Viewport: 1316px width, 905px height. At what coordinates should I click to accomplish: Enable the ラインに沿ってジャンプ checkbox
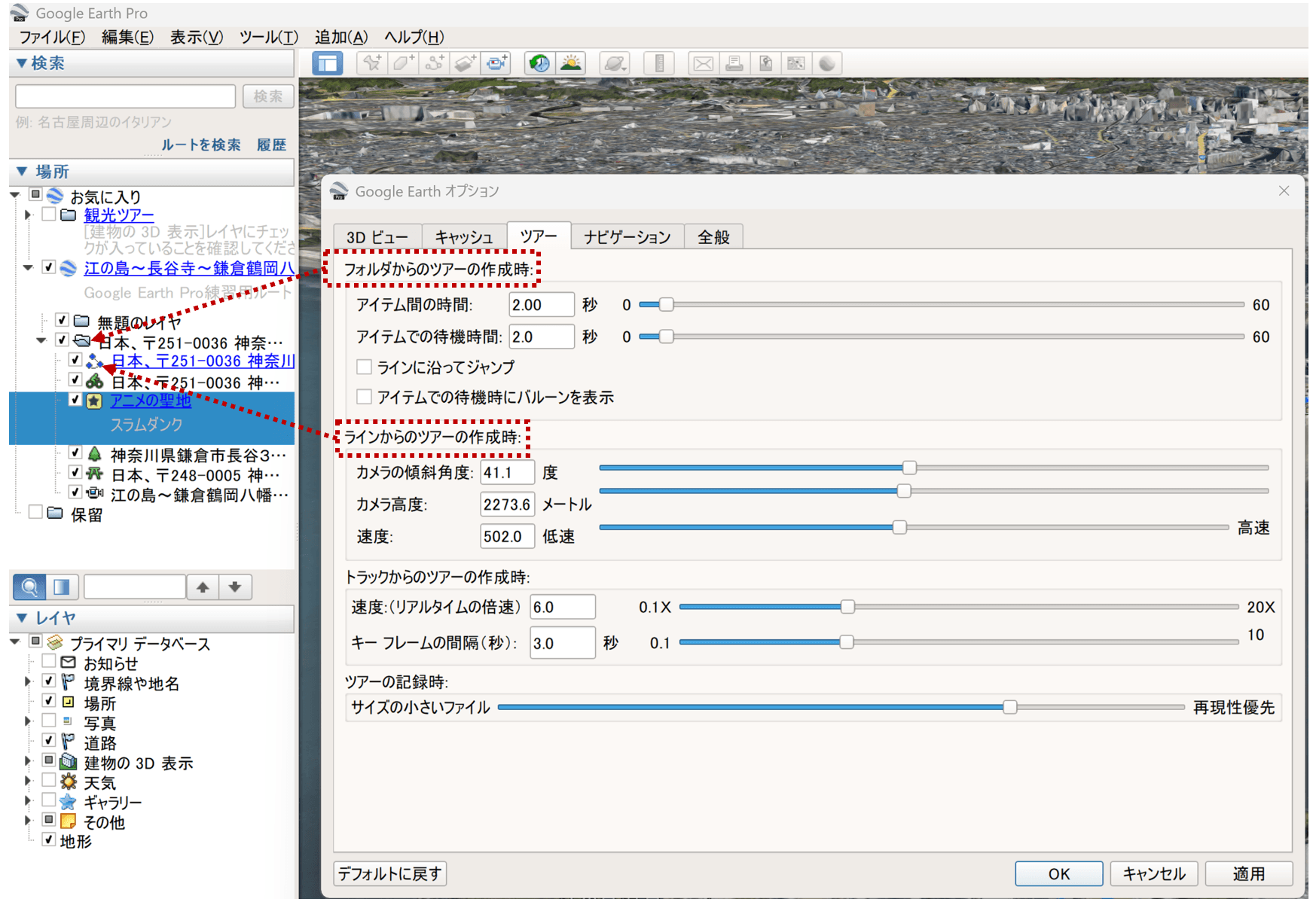(x=365, y=367)
